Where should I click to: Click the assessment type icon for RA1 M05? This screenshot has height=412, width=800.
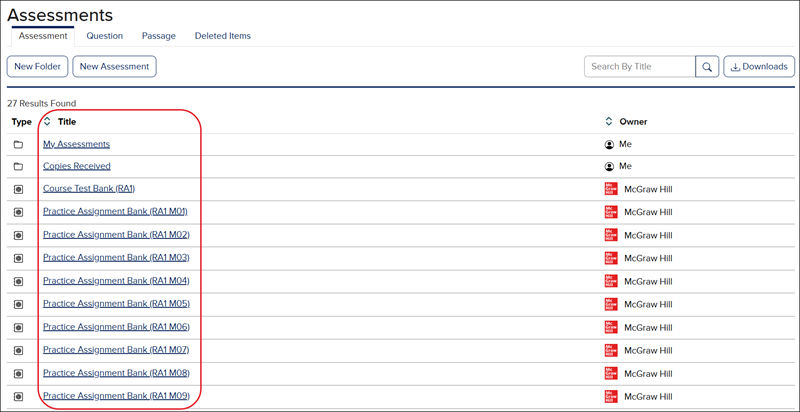point(18,304)
